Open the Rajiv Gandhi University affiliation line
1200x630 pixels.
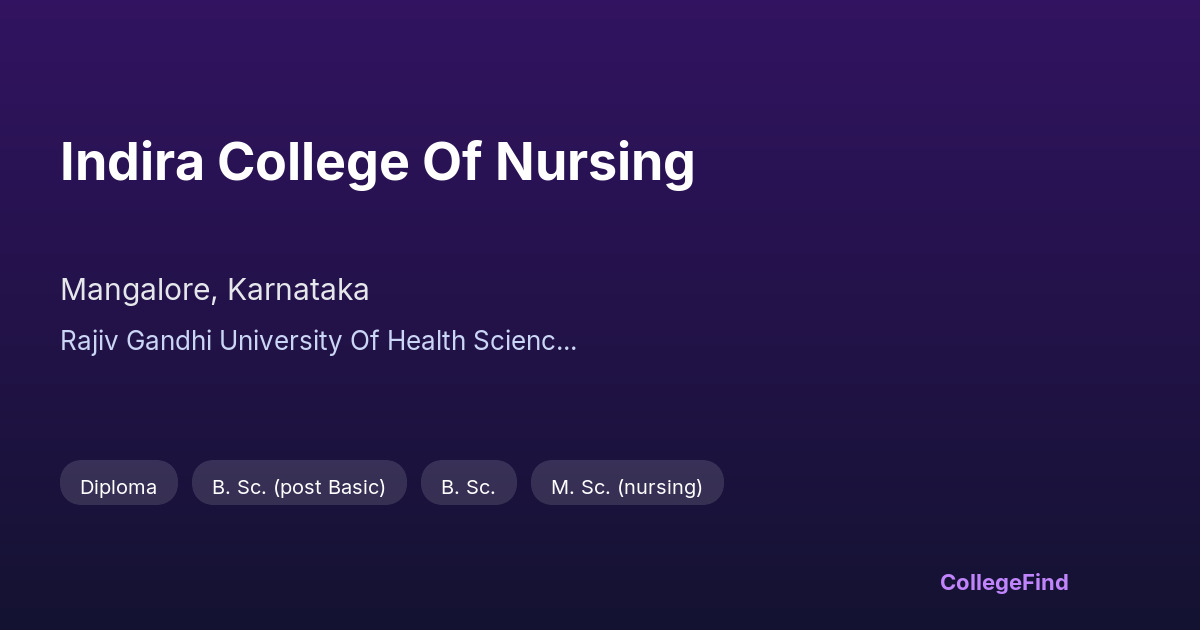click(318, 341)
